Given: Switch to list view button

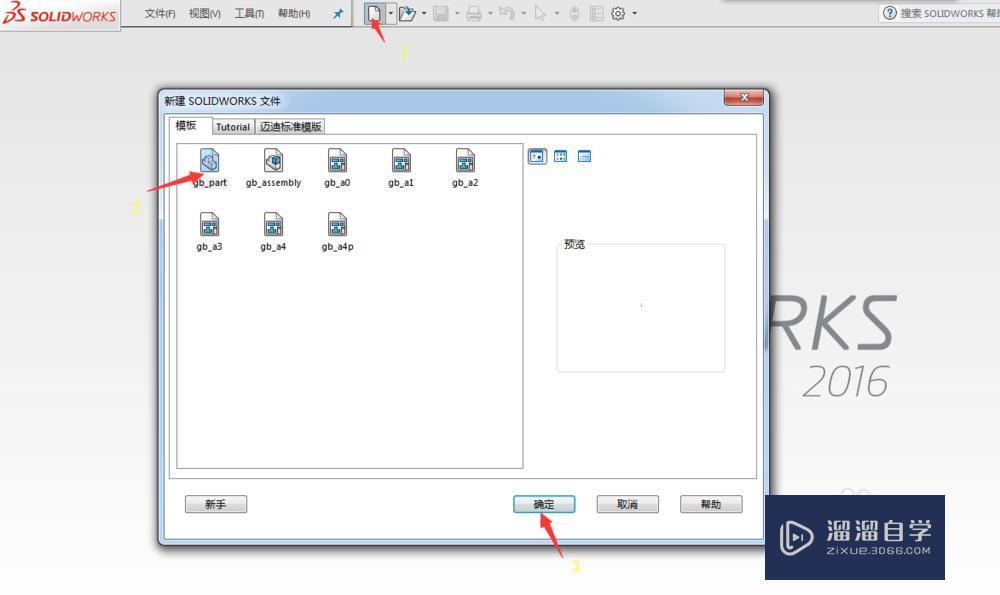Looking at the screenshot, I should (x=561, y=156).
